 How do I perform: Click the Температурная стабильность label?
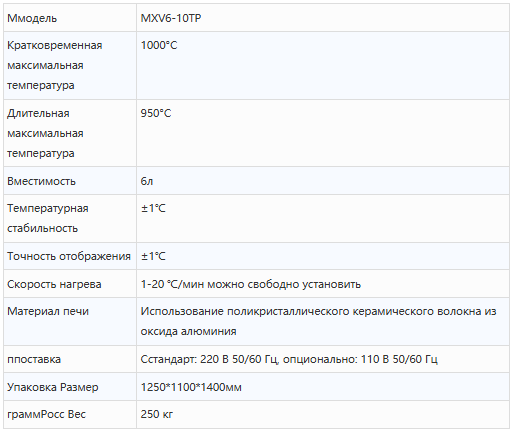coord(48,218)
